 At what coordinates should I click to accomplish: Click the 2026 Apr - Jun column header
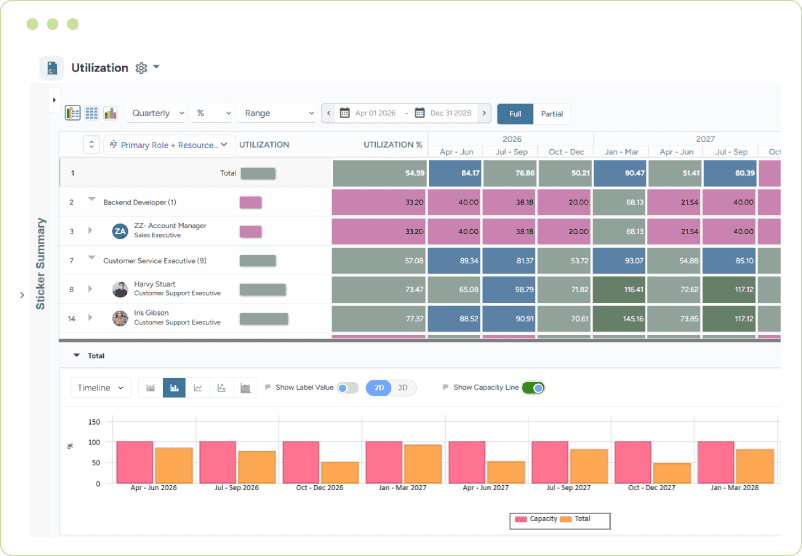pyautogui.click(x=456, y=152)
